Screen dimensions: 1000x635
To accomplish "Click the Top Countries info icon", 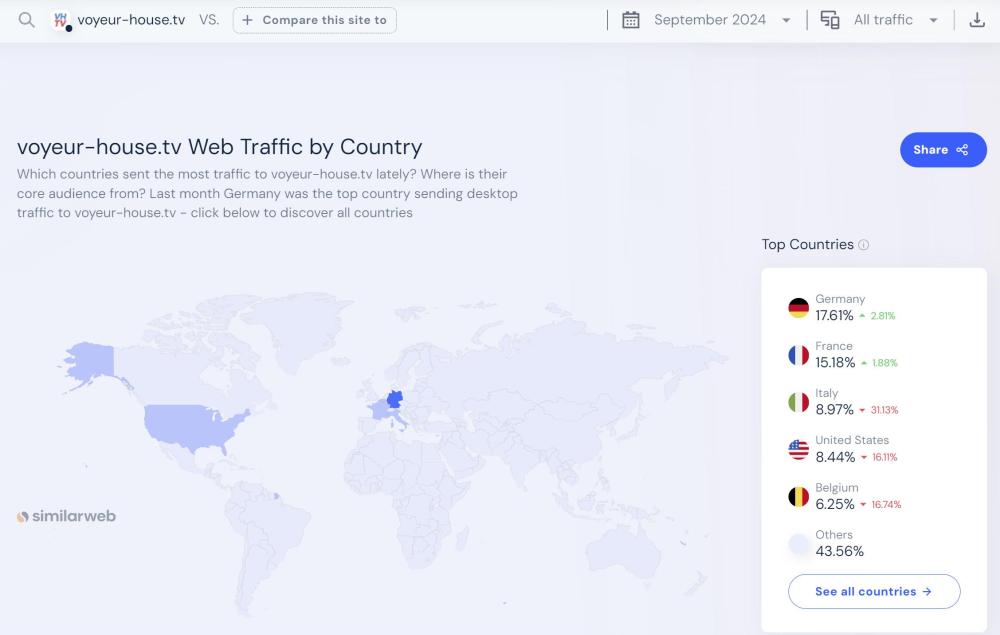I will click(864, 245).
